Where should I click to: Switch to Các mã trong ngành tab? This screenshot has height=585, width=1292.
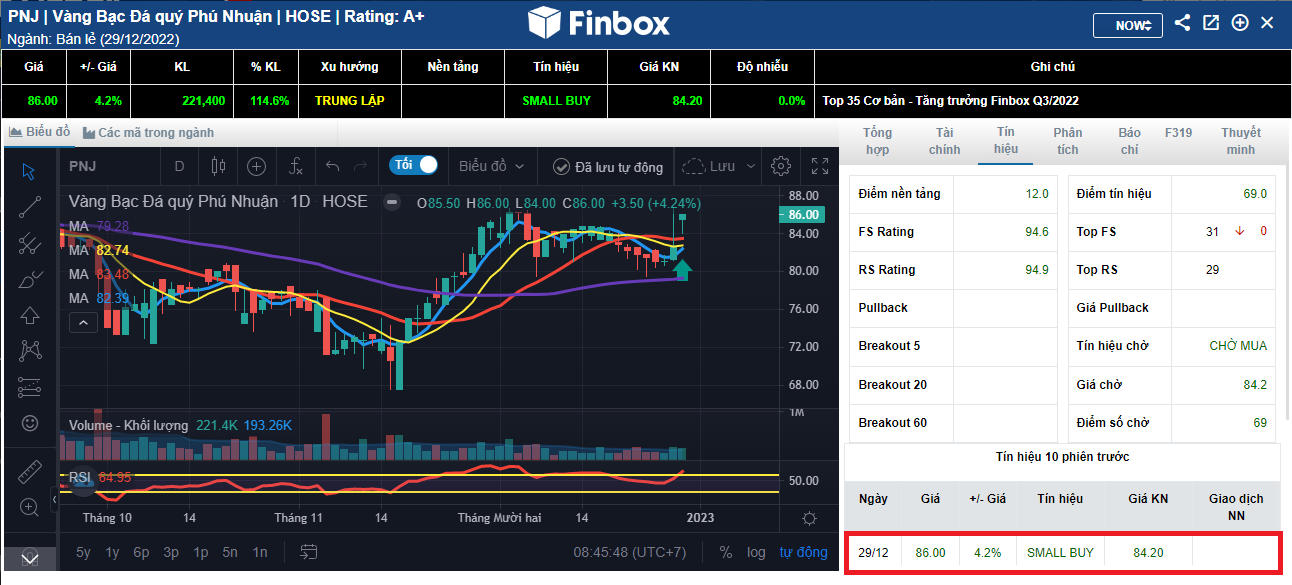point(148,132)
